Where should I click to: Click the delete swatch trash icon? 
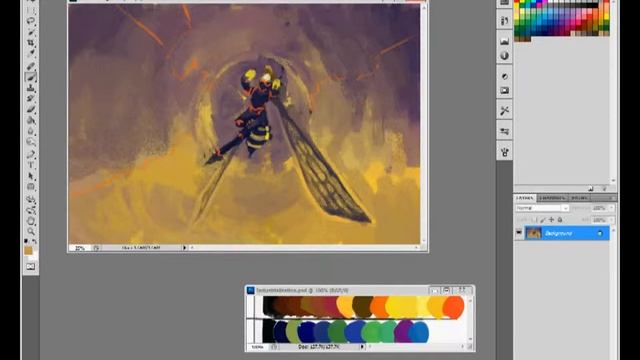tap(604, 189)
